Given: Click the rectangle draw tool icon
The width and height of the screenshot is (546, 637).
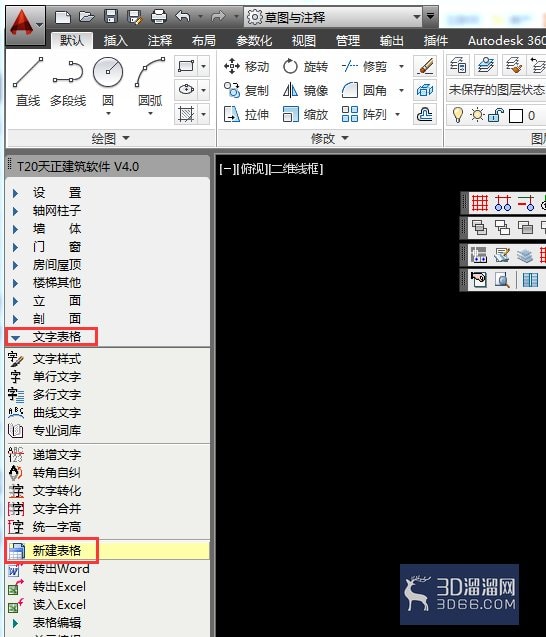Looking at the screenshot, I should click(186, 66).
